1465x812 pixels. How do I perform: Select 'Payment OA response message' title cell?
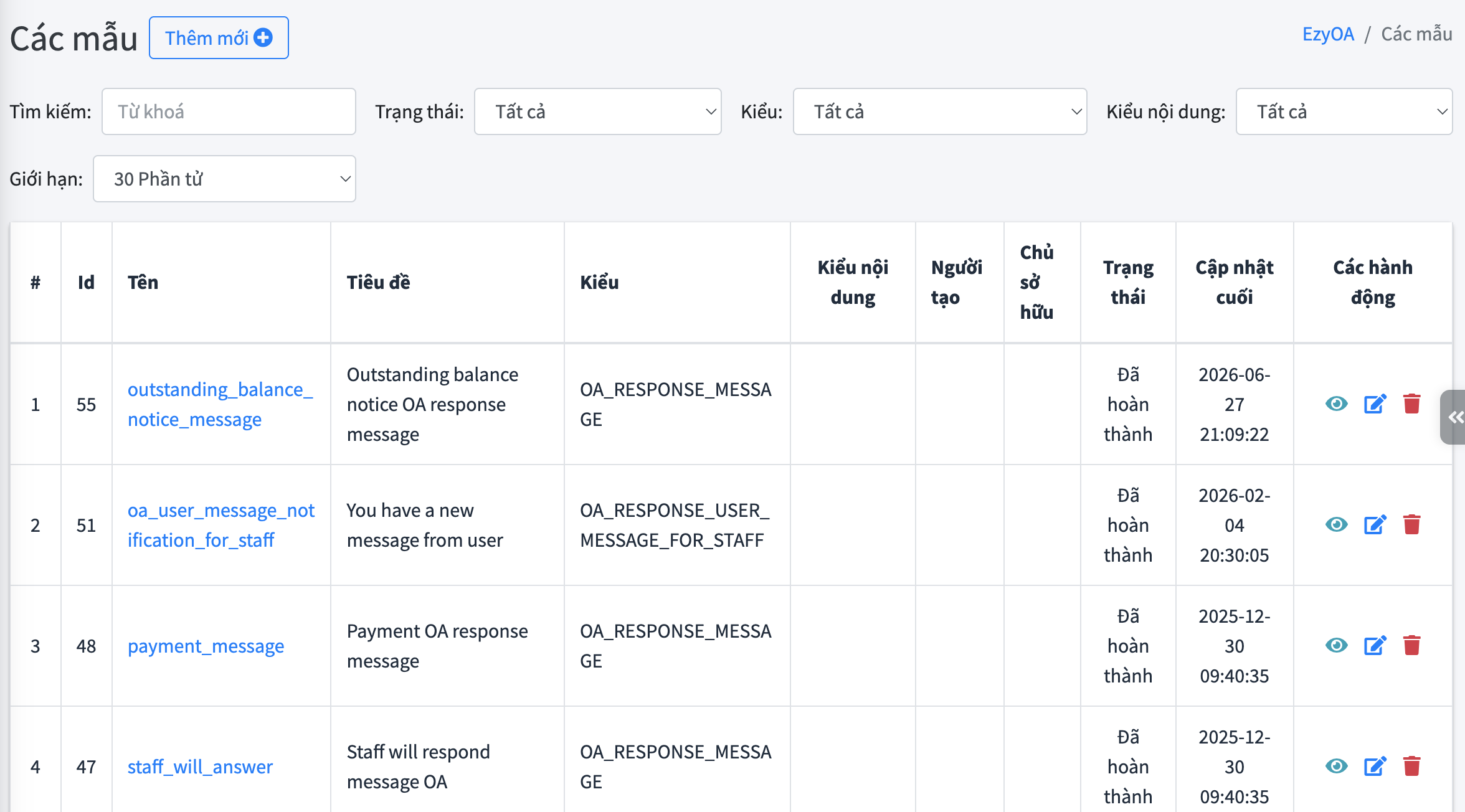tap(447, 646)
